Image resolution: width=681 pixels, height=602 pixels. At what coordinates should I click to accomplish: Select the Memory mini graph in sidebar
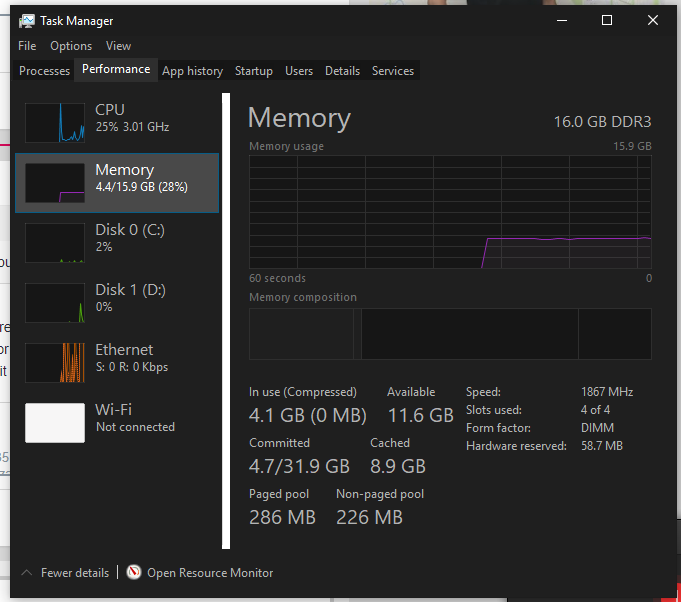click(x=55, y=182)
